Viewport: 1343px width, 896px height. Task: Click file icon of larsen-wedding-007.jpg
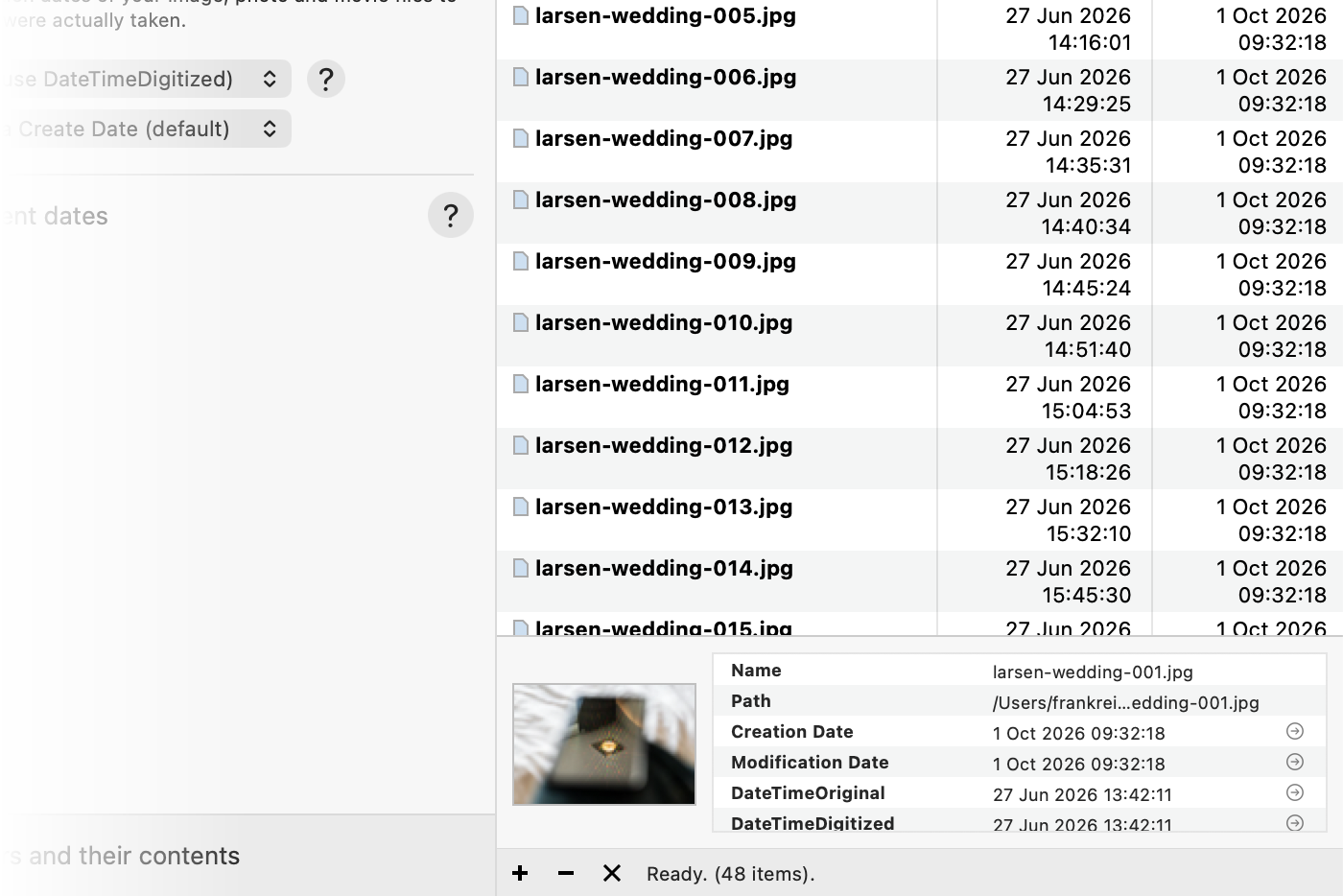pos(521,138)
